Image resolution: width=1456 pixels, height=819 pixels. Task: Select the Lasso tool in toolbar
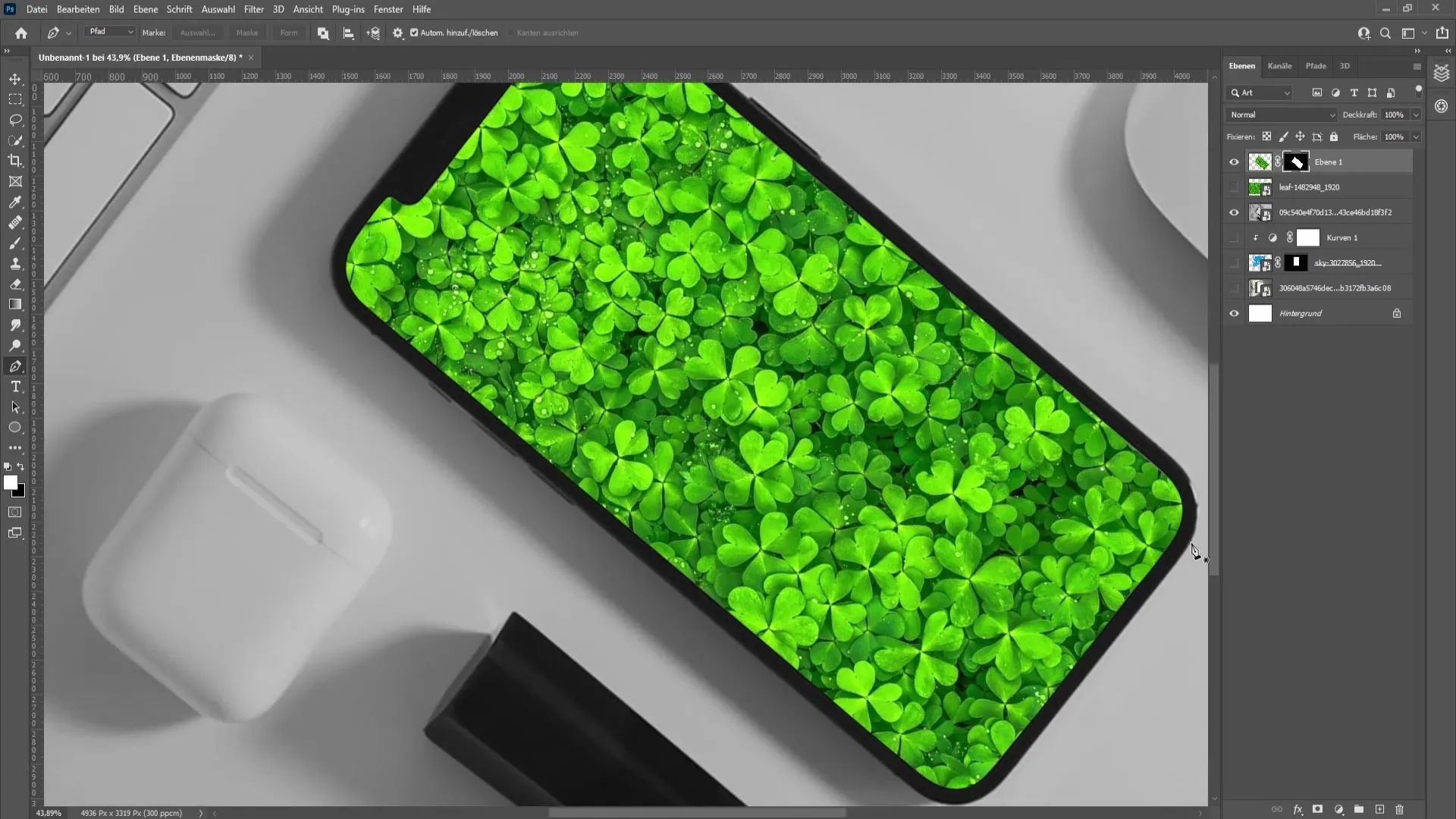click(15, 118)
